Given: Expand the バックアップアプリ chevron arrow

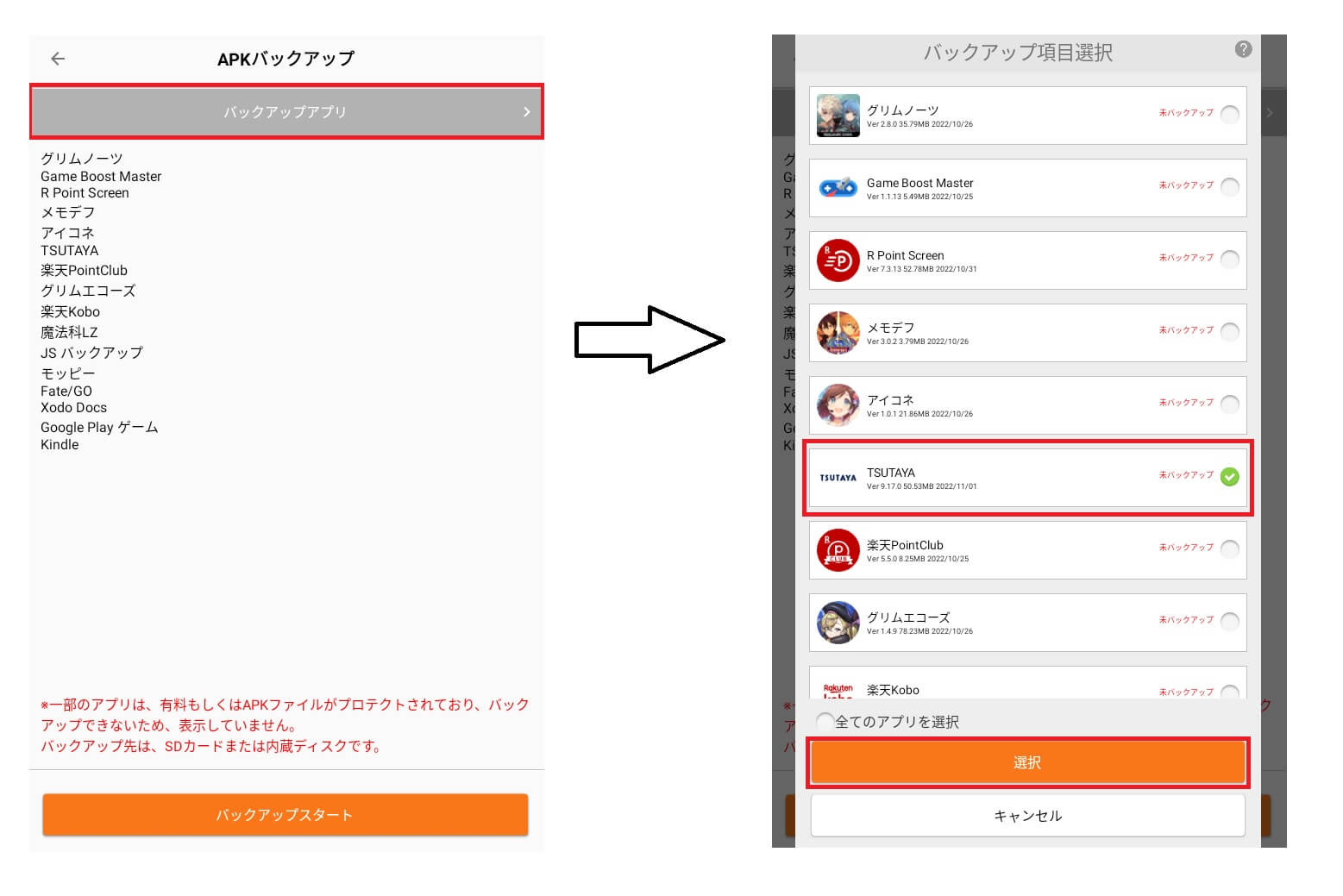Looking at the screenshot, I should click(526, 112).
